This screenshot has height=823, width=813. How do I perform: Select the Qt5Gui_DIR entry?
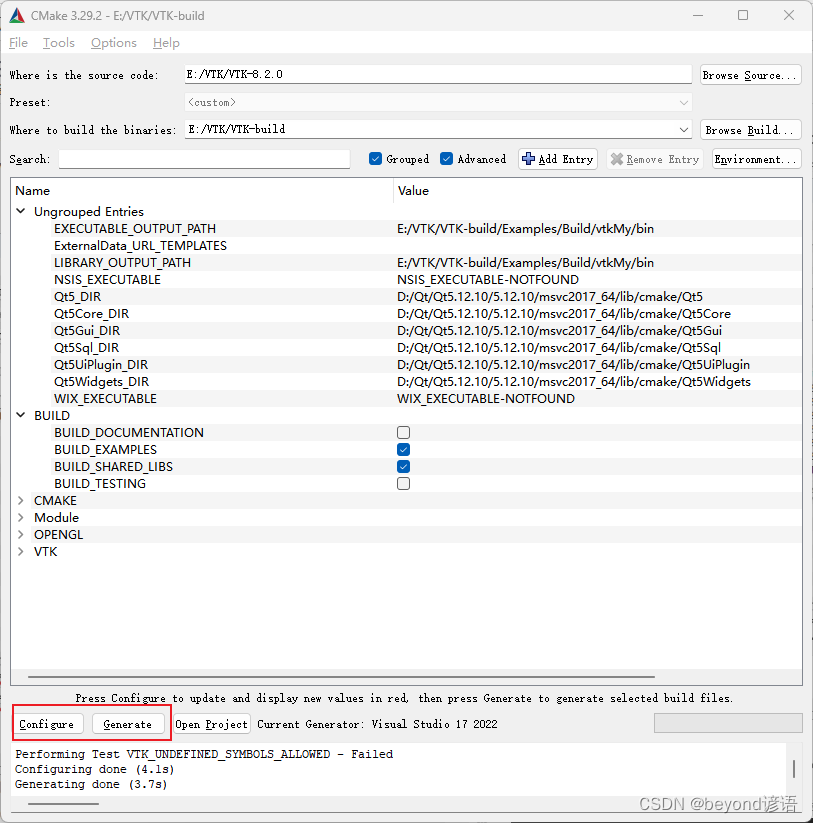[x=87, y=331]
